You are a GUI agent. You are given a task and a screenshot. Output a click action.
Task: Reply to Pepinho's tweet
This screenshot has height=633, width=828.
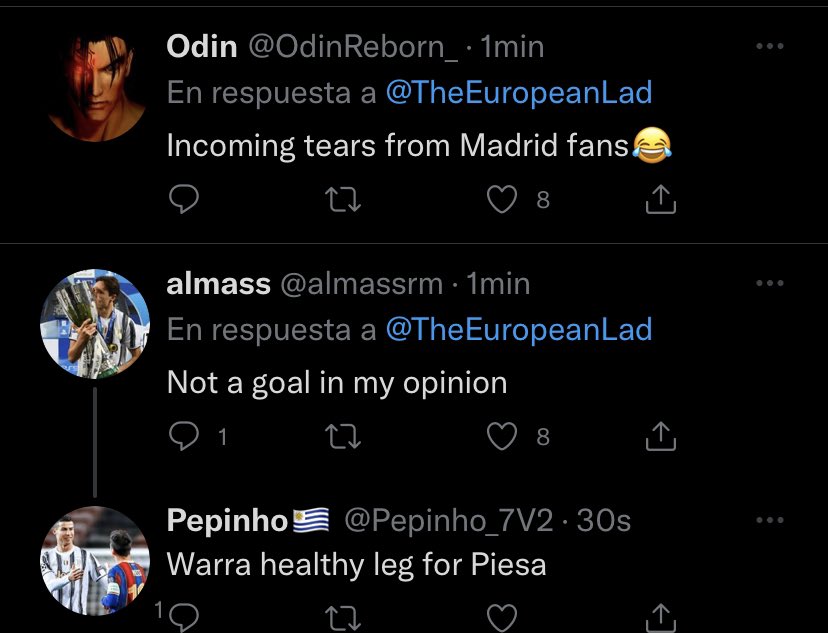click(184, 617)
